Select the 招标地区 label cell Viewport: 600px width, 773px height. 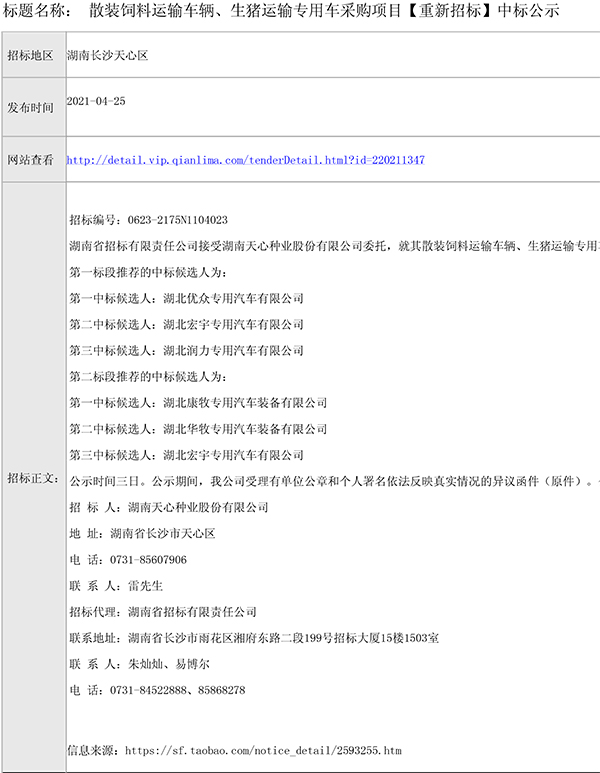tap(34, 55)
